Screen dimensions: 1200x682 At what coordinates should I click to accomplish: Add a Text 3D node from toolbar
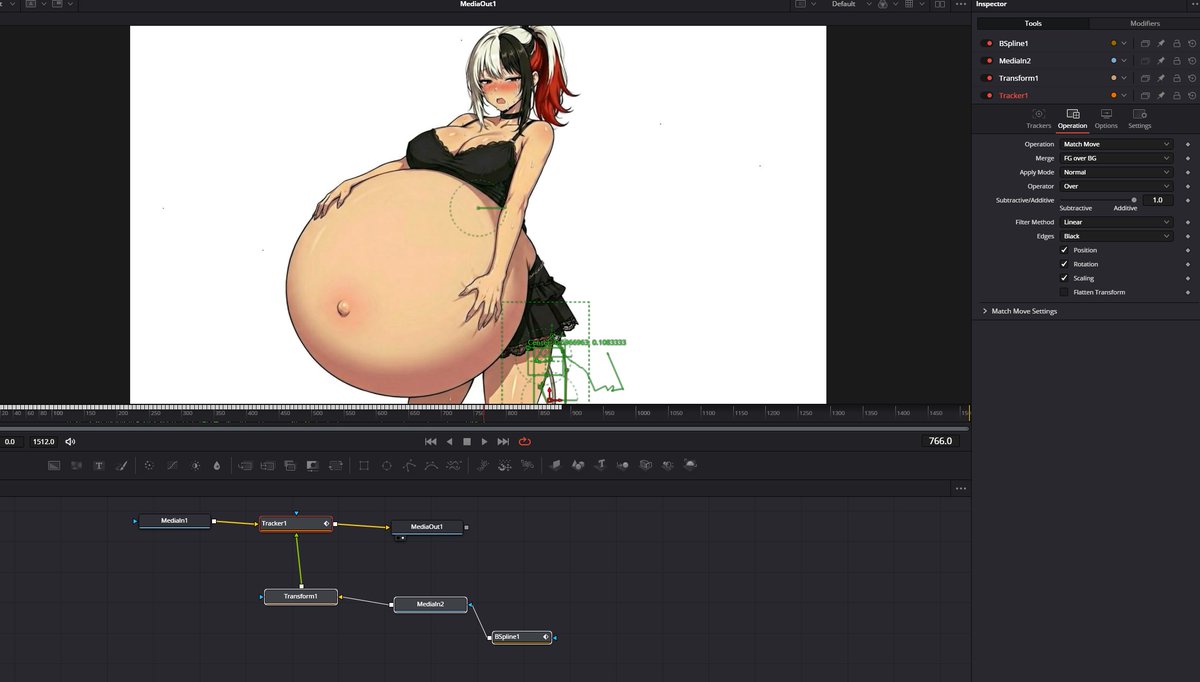coord(601,465)
